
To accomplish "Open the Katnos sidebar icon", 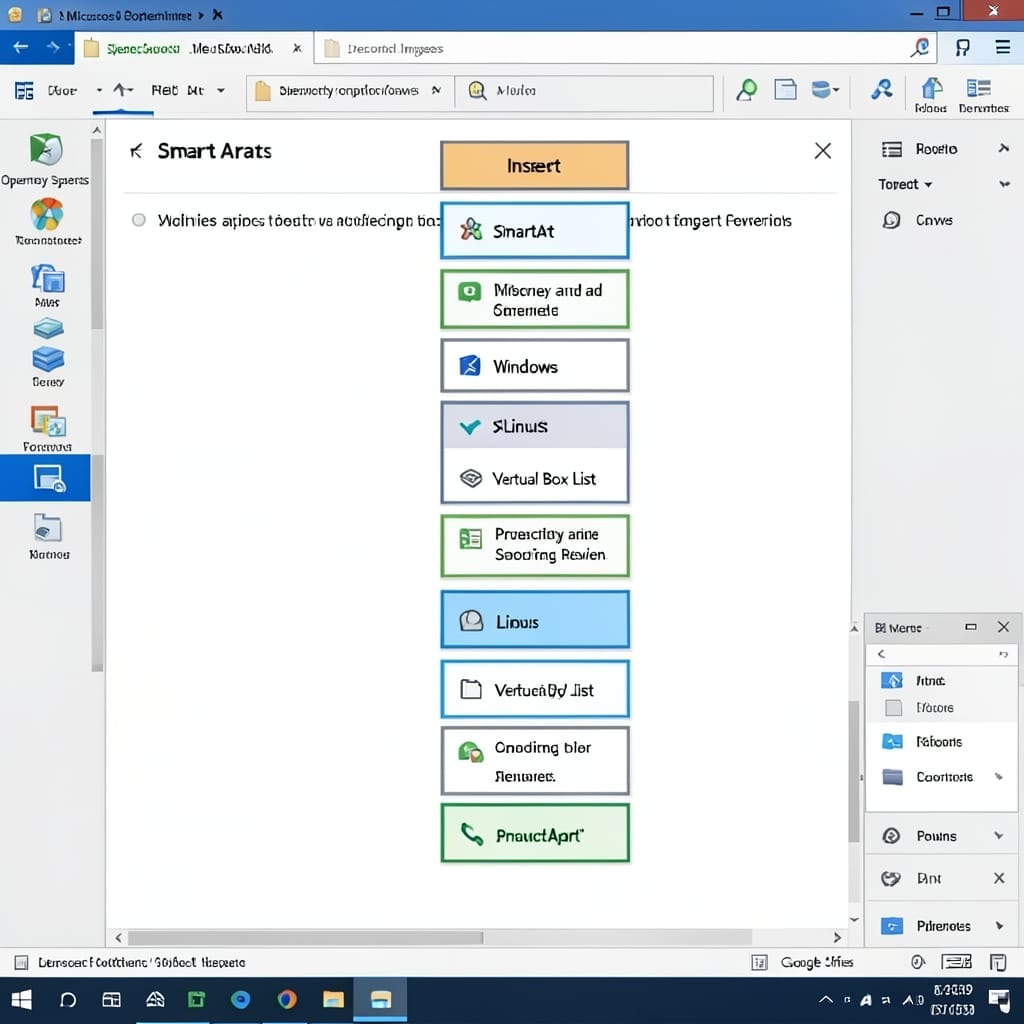I will pos(48,536).
